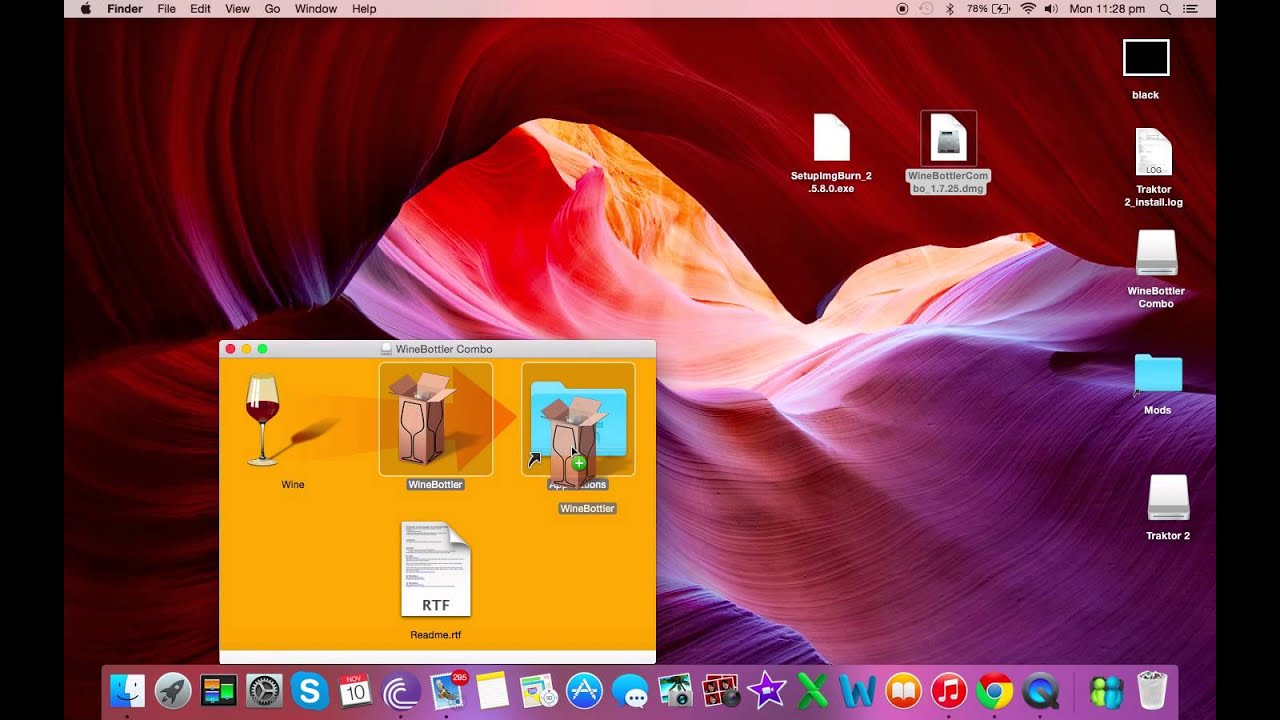Open the volume control in menu bar

1051,9
